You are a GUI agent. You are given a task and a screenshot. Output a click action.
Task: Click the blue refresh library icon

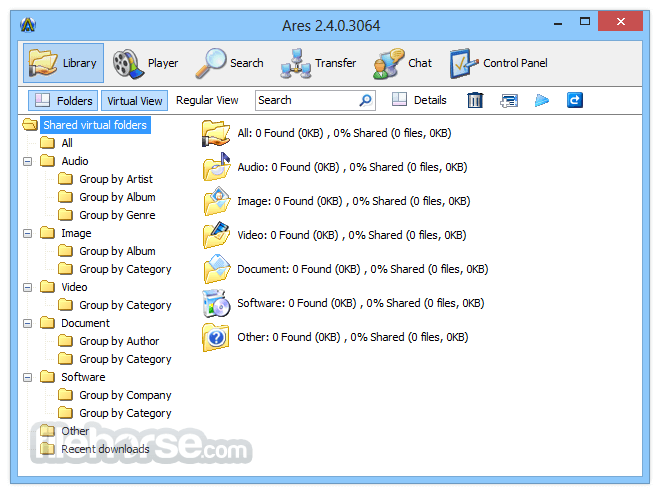point(575,100)
